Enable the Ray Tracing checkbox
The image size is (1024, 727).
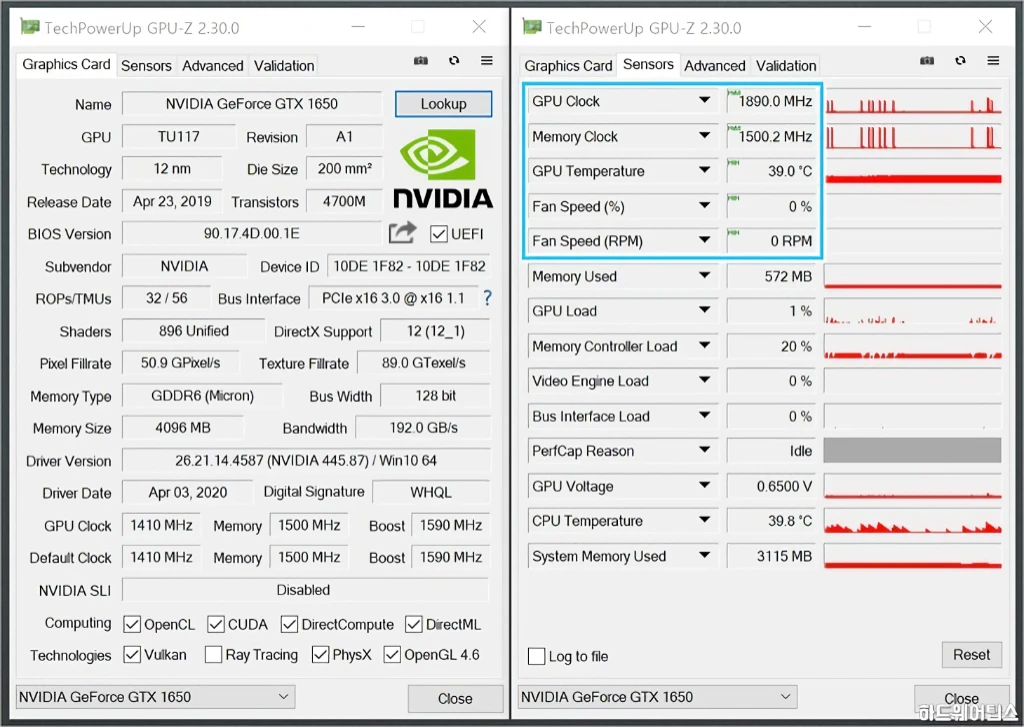214,654
